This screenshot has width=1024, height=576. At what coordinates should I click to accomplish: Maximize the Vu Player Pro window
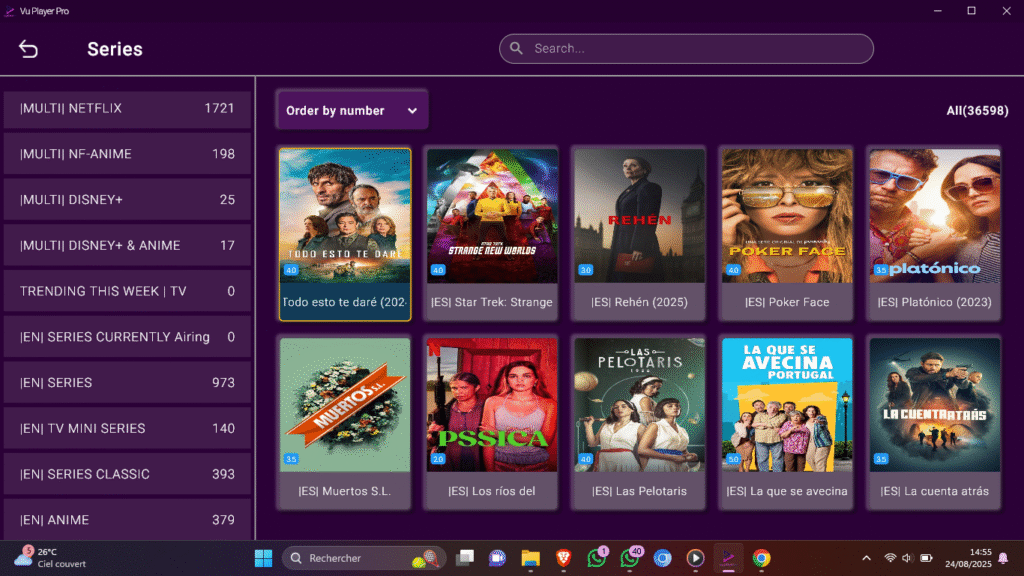(972, 11)
